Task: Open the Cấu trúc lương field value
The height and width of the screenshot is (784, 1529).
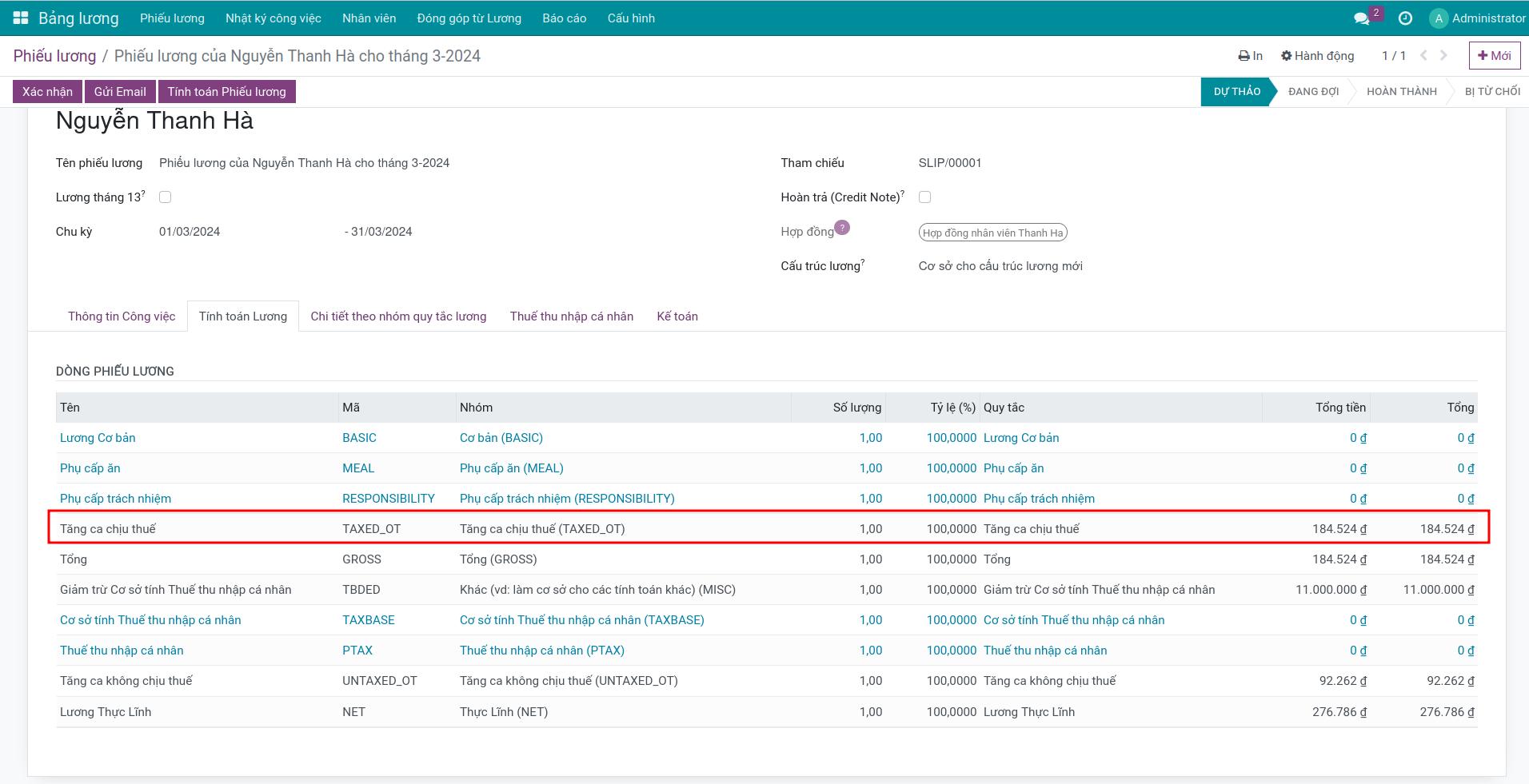Action: point(1000,266)
